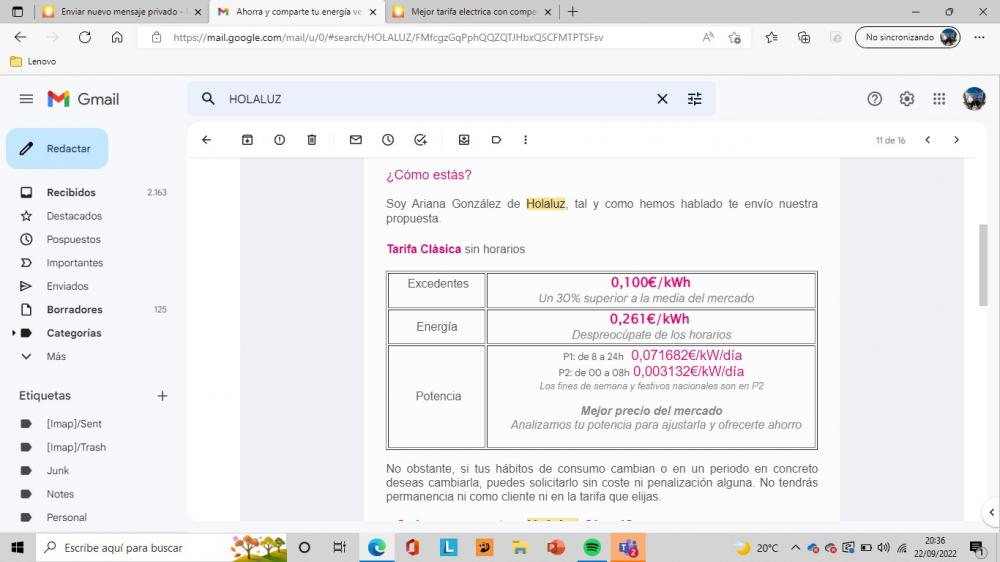Clear the HOLALUZ search with X
Viewport: 1000px width, 562px height.
pyautogui.click(x=662, y=99)
